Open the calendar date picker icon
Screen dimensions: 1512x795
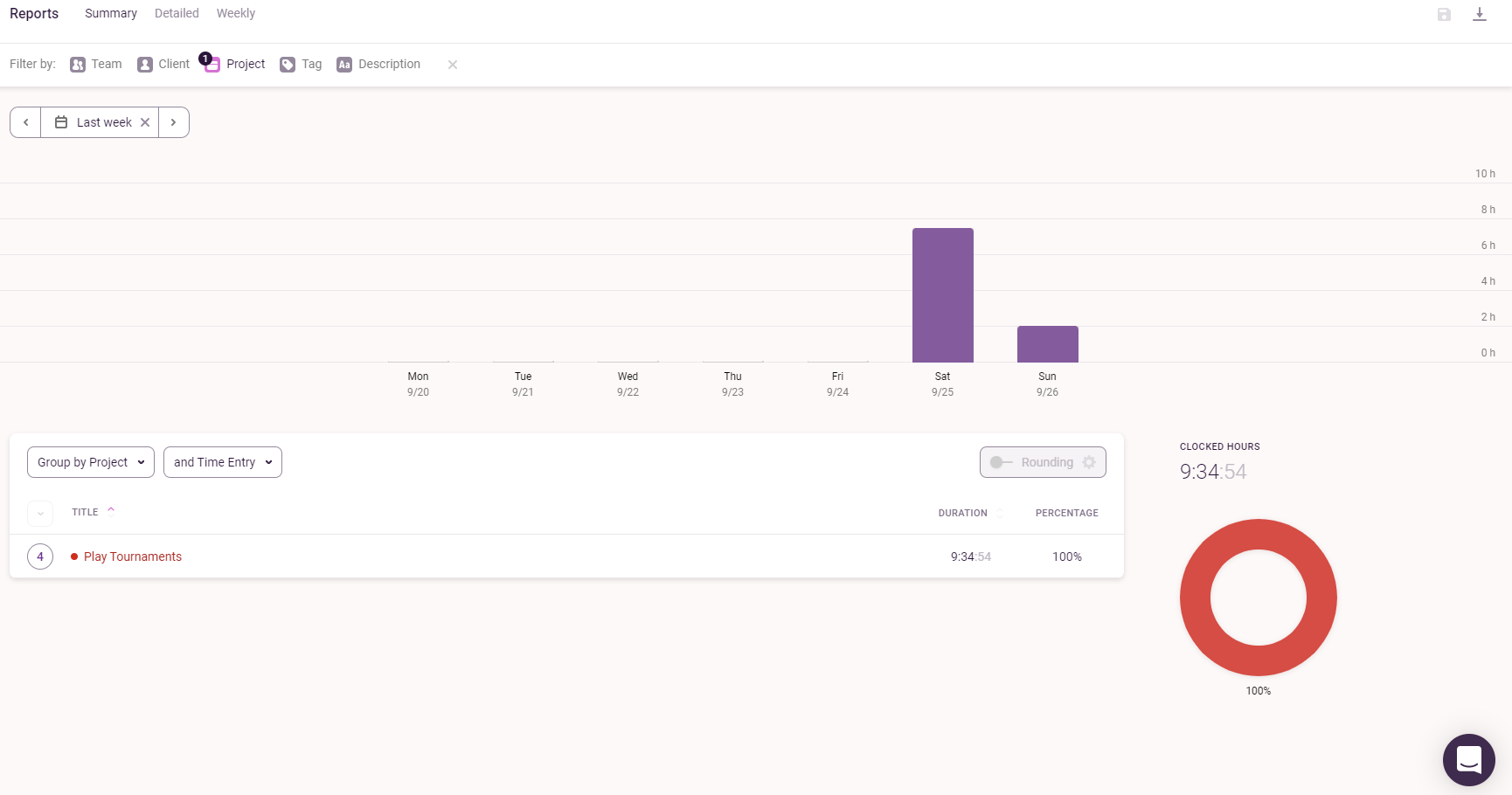click(61, 122)
